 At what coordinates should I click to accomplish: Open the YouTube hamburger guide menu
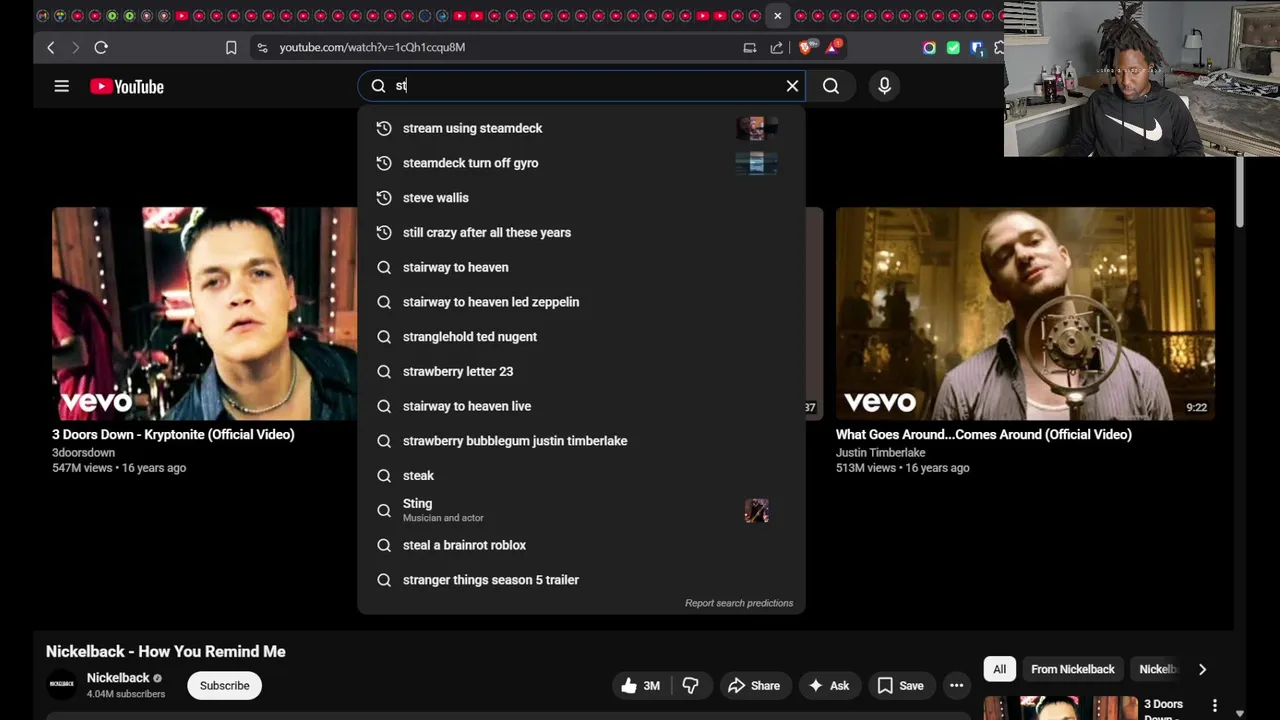click(61, 86)
